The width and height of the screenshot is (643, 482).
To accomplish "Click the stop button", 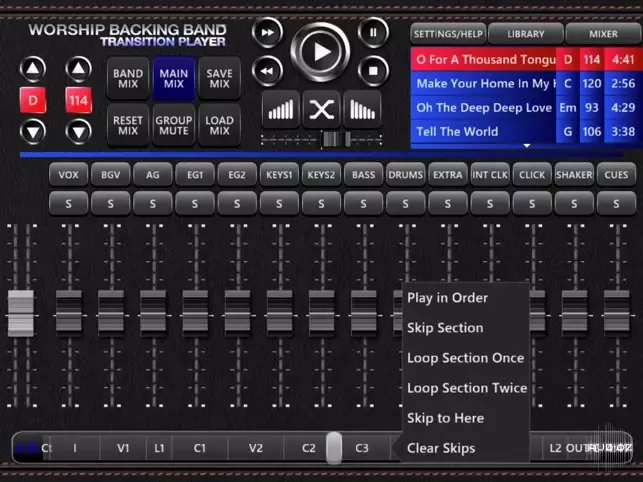I will pos(373,71).
